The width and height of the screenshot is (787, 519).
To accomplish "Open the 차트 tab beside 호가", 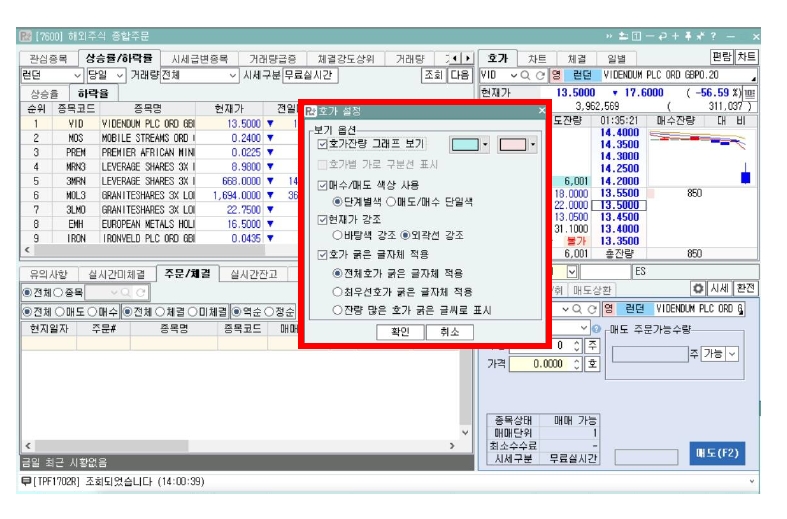I will click(537, 59).
